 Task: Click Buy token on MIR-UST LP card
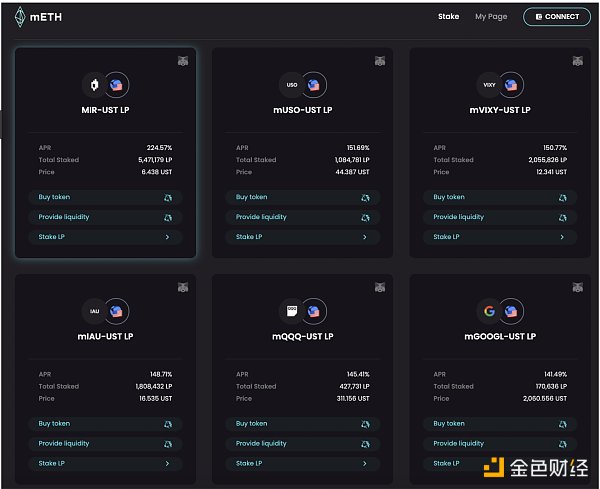105,197
